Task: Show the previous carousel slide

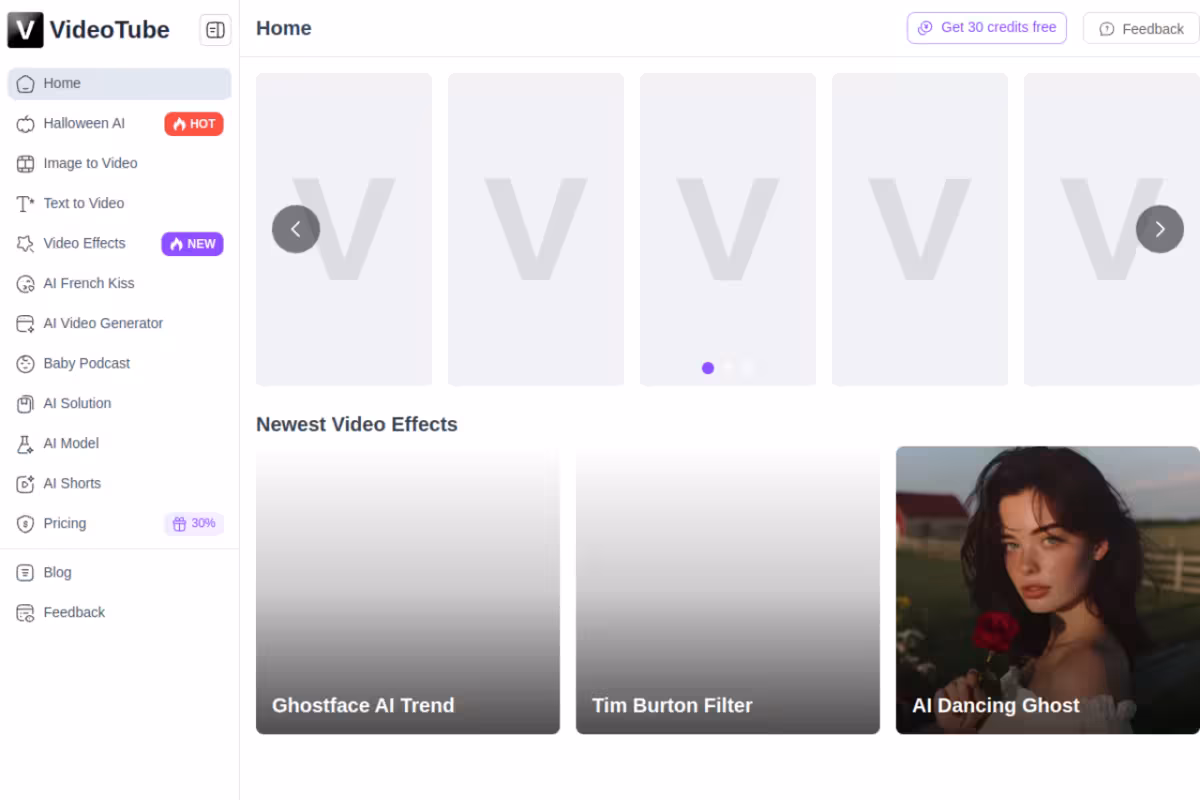Action: coord(296,229)
